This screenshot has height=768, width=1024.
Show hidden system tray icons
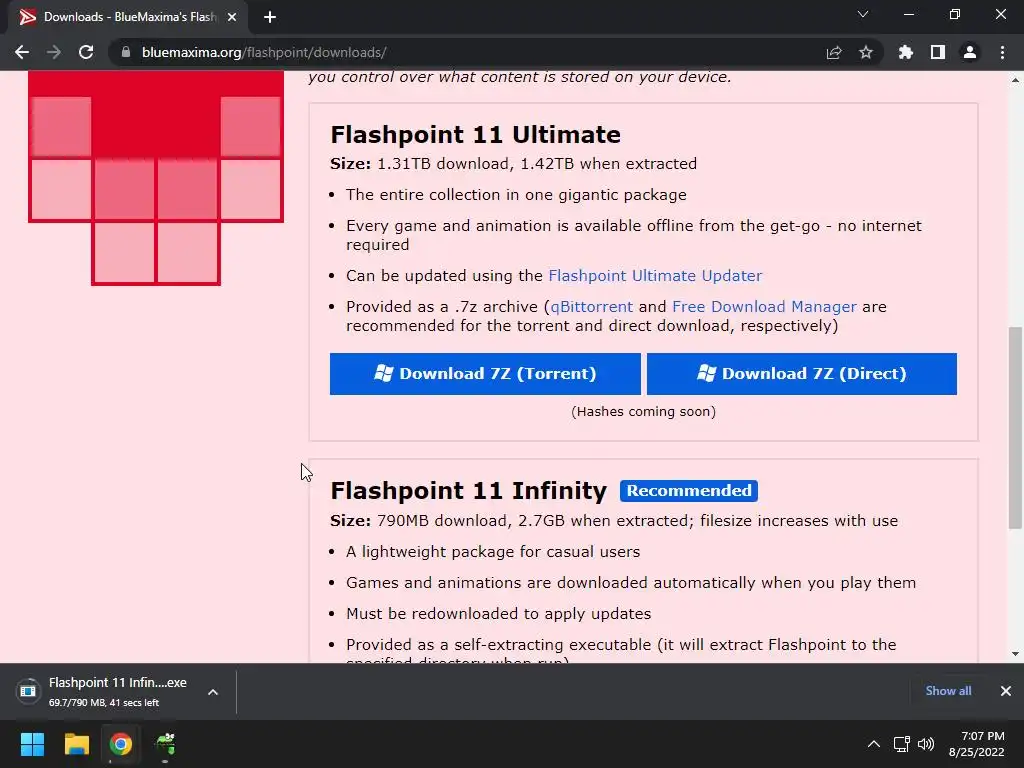point(873,744)
